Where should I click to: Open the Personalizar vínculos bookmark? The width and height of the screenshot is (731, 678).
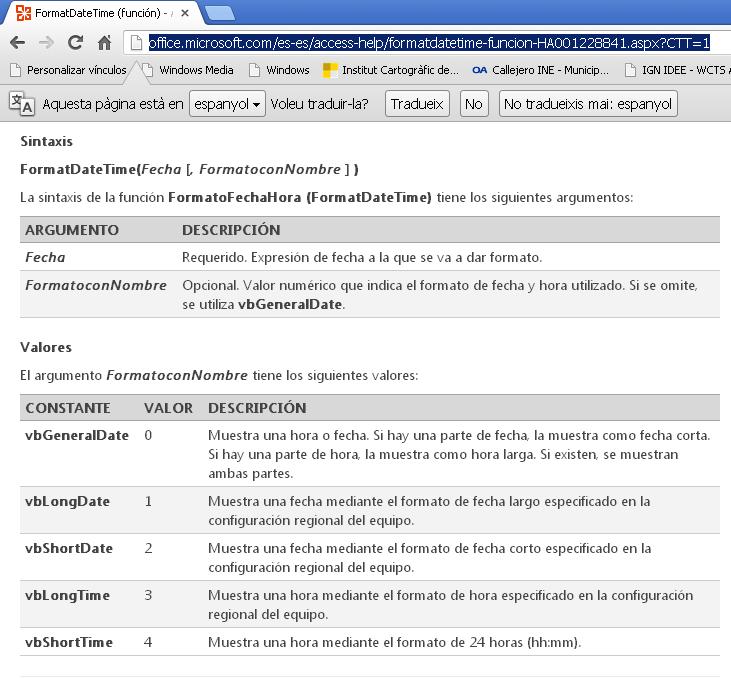pyautogui.click(x=69, y=70)
